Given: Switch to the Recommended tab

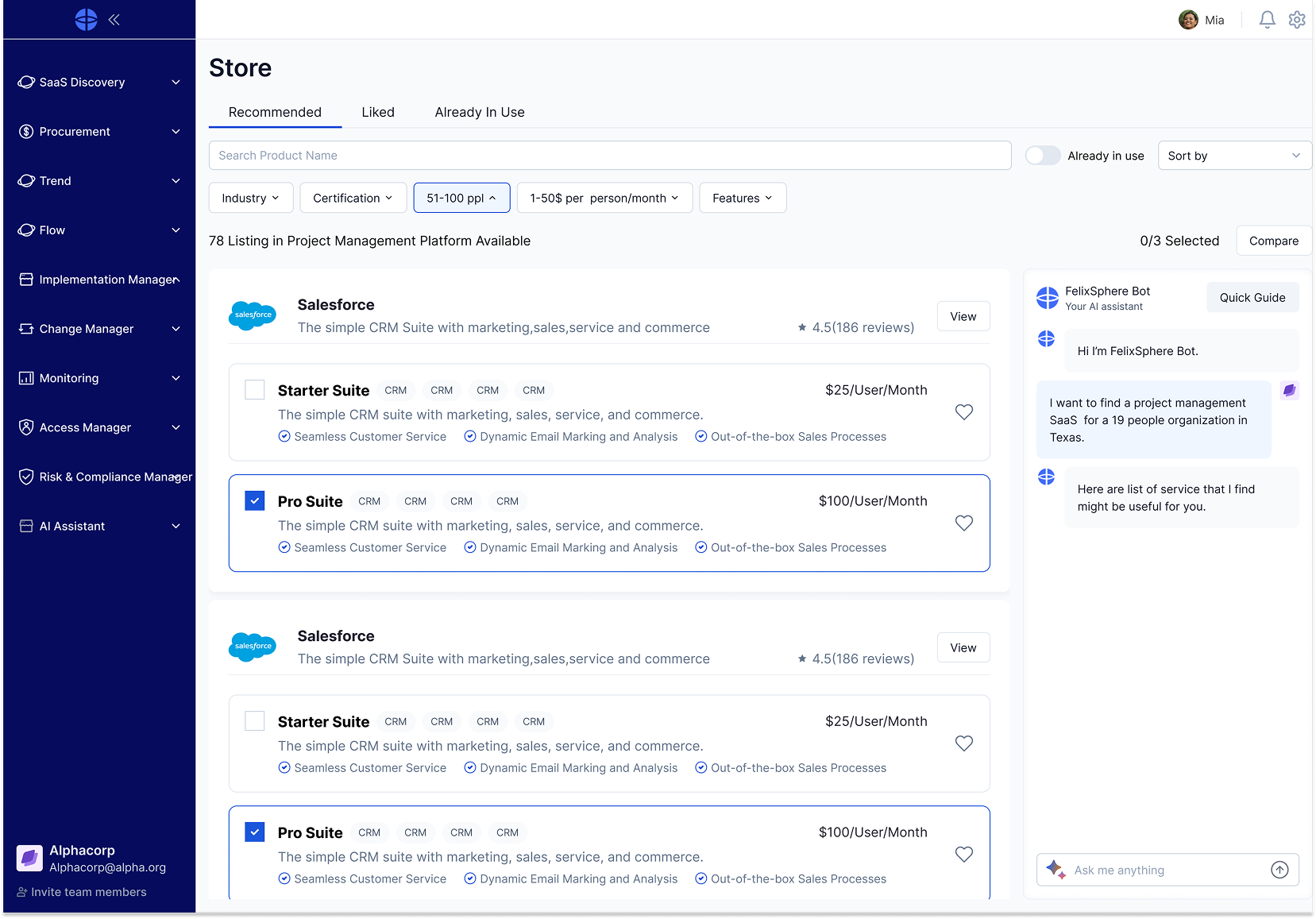Looking at the screenshot, I should click(275, 112).
